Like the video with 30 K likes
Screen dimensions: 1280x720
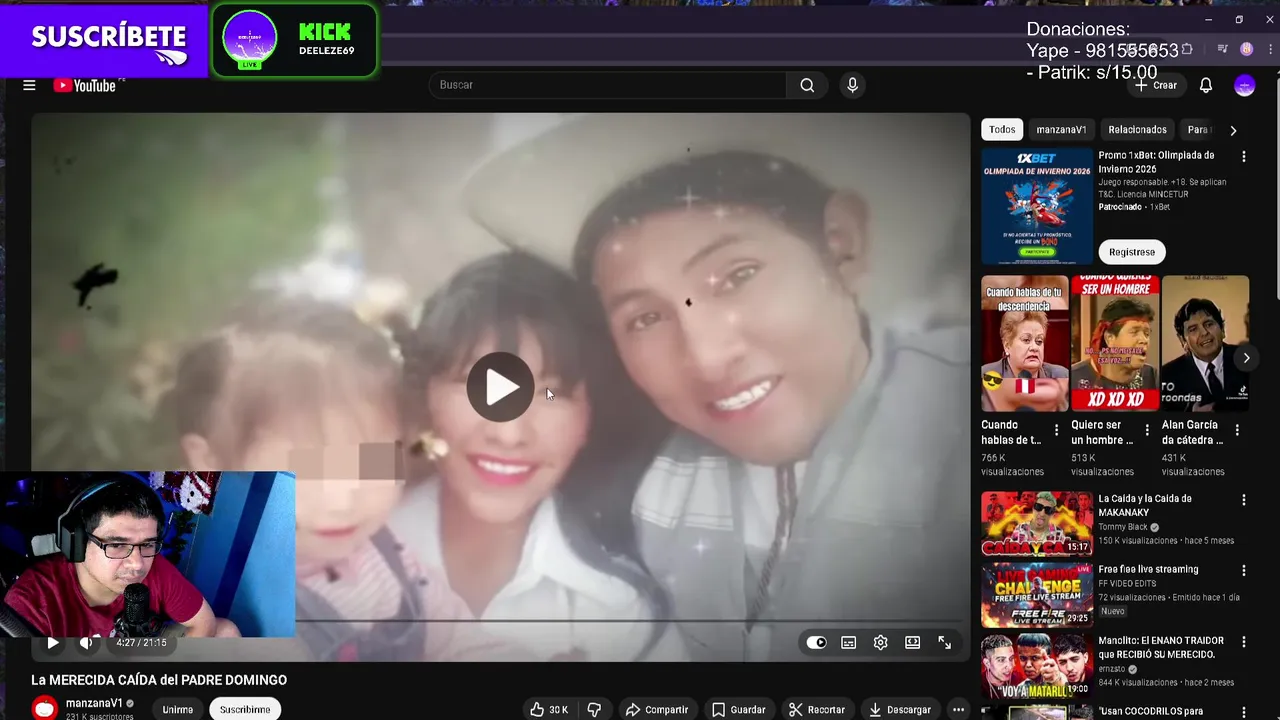coord(549,709)
